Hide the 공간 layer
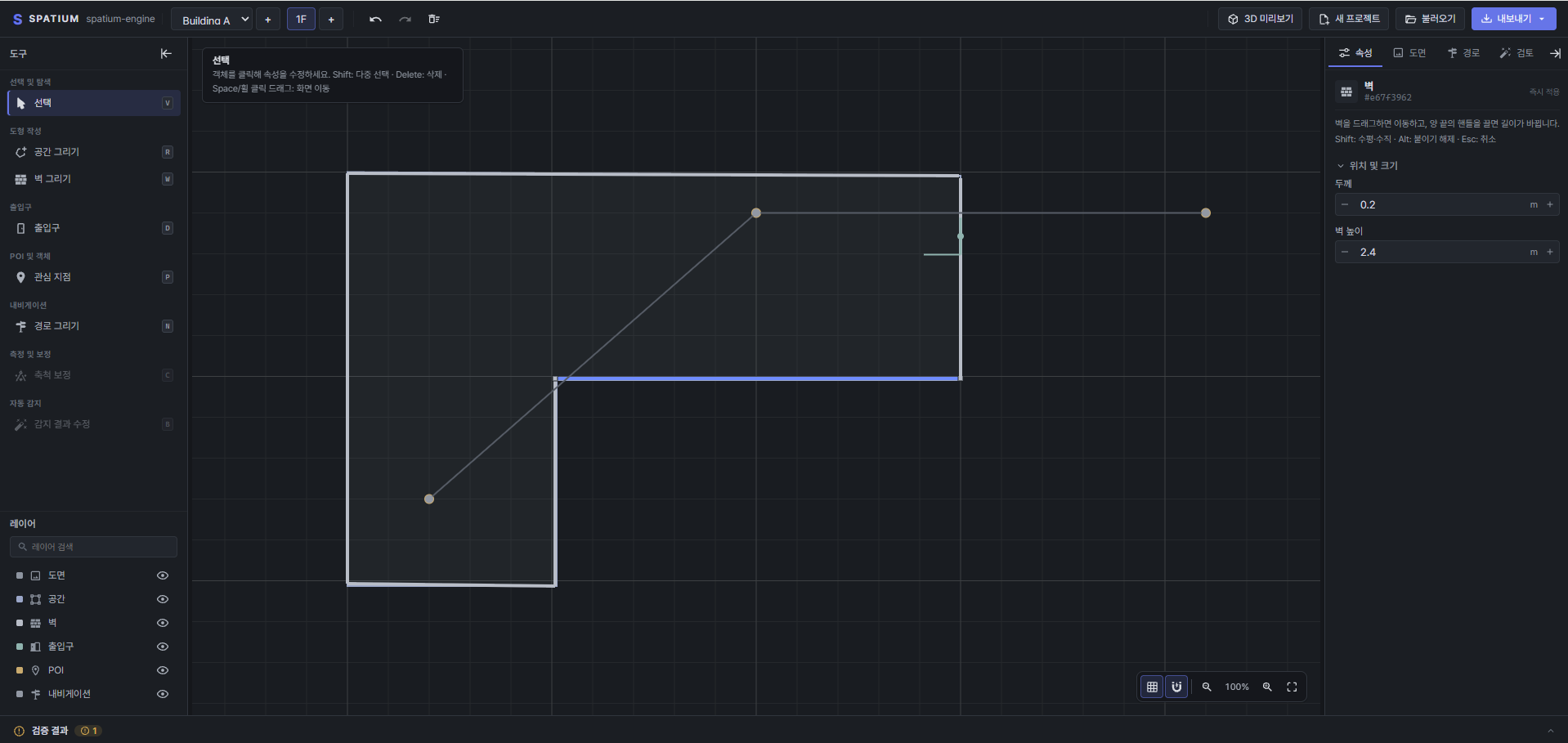The height and width of the screenshot is (743, 1568). [x=163, y=599]
